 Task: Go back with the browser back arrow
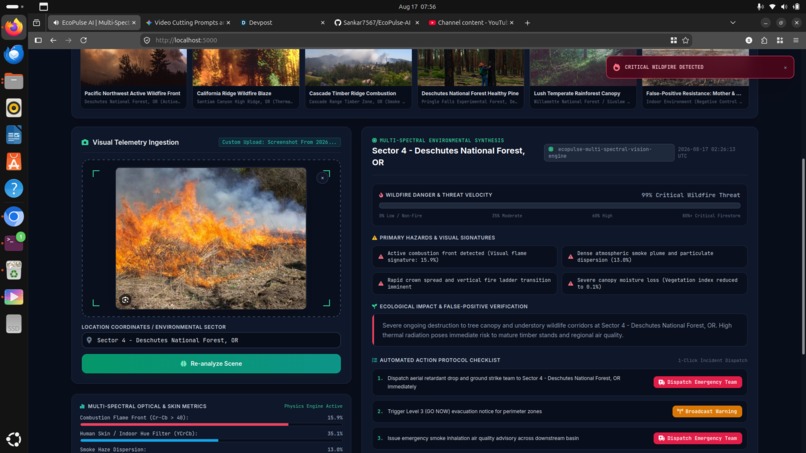(x=53, y=40)
